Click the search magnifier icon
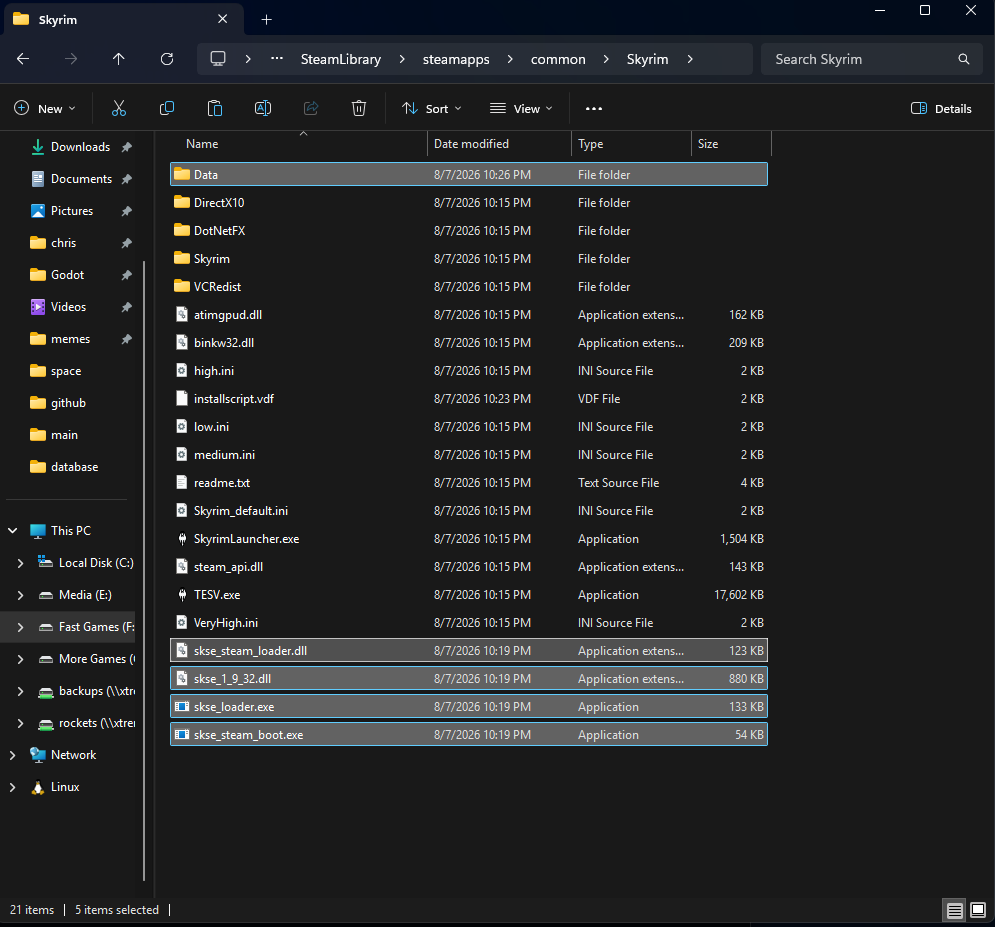 (x=963, y=59)
